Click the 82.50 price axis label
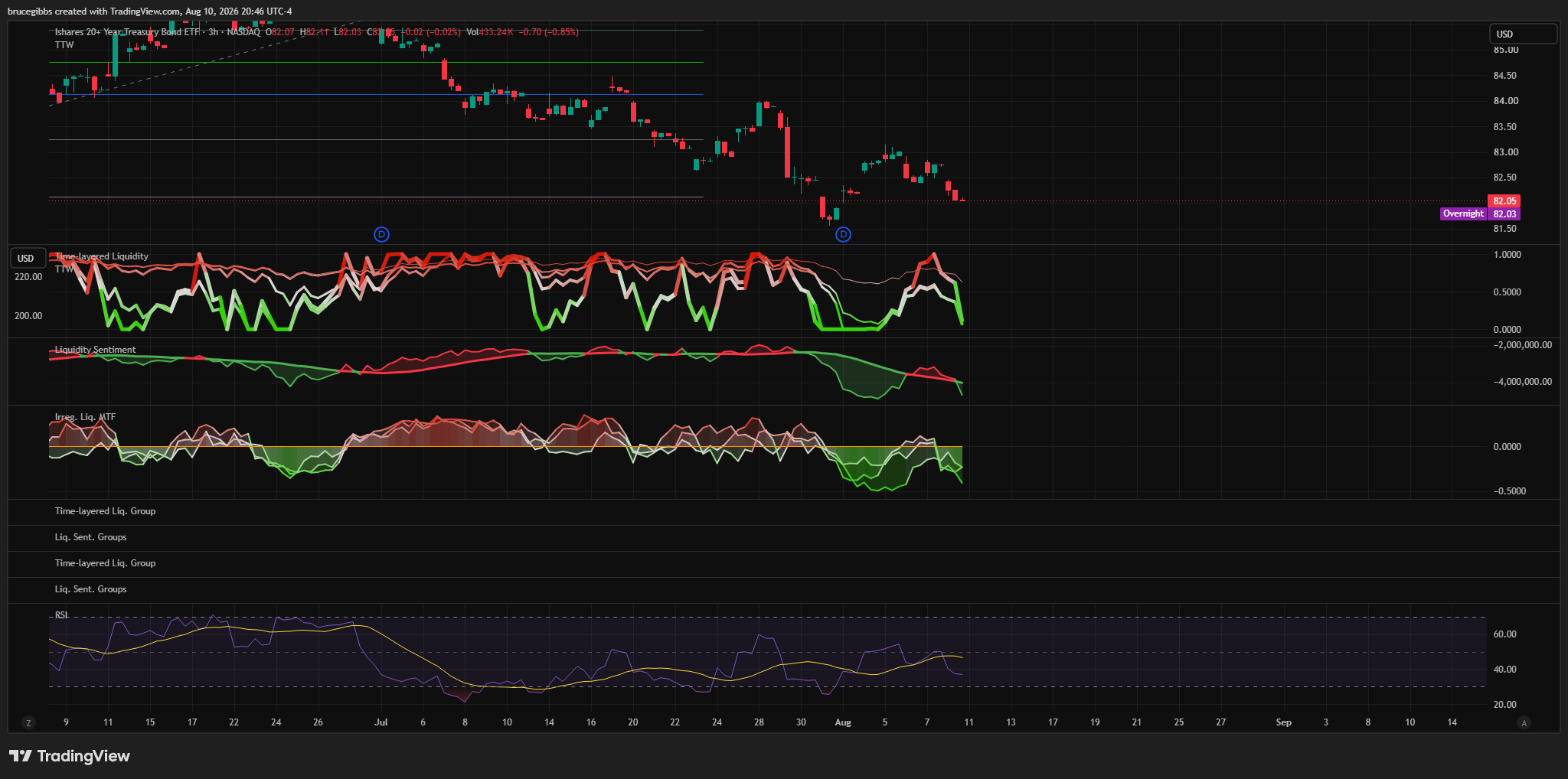1568x779 pixels. click(x=1505, y=178)
